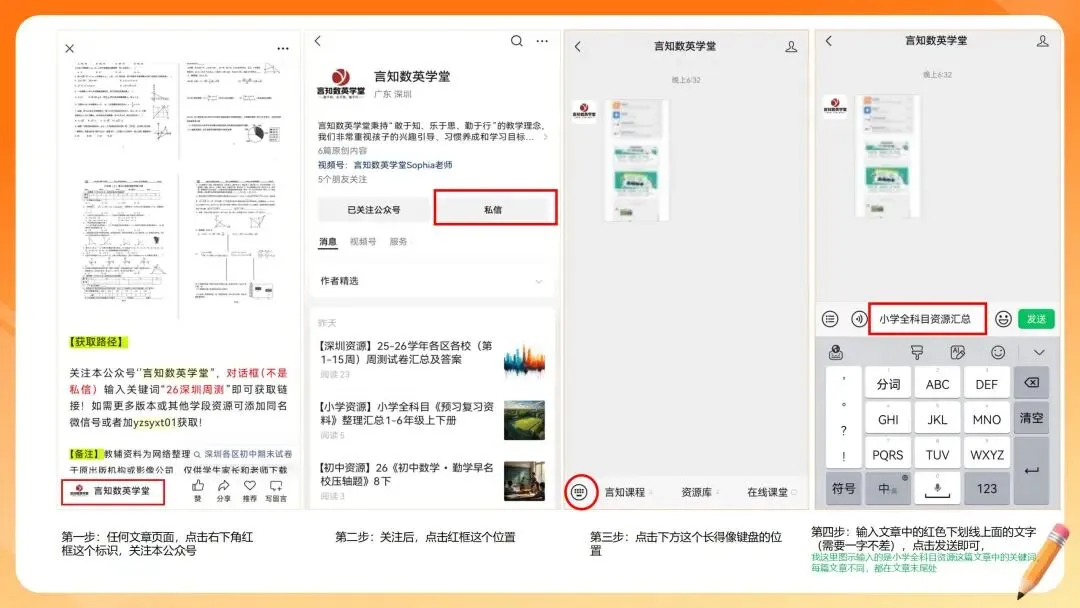Open the image message in the chat above 言知课程
The height and width of the screenshot is (608, 1080).
coord(636,161)
